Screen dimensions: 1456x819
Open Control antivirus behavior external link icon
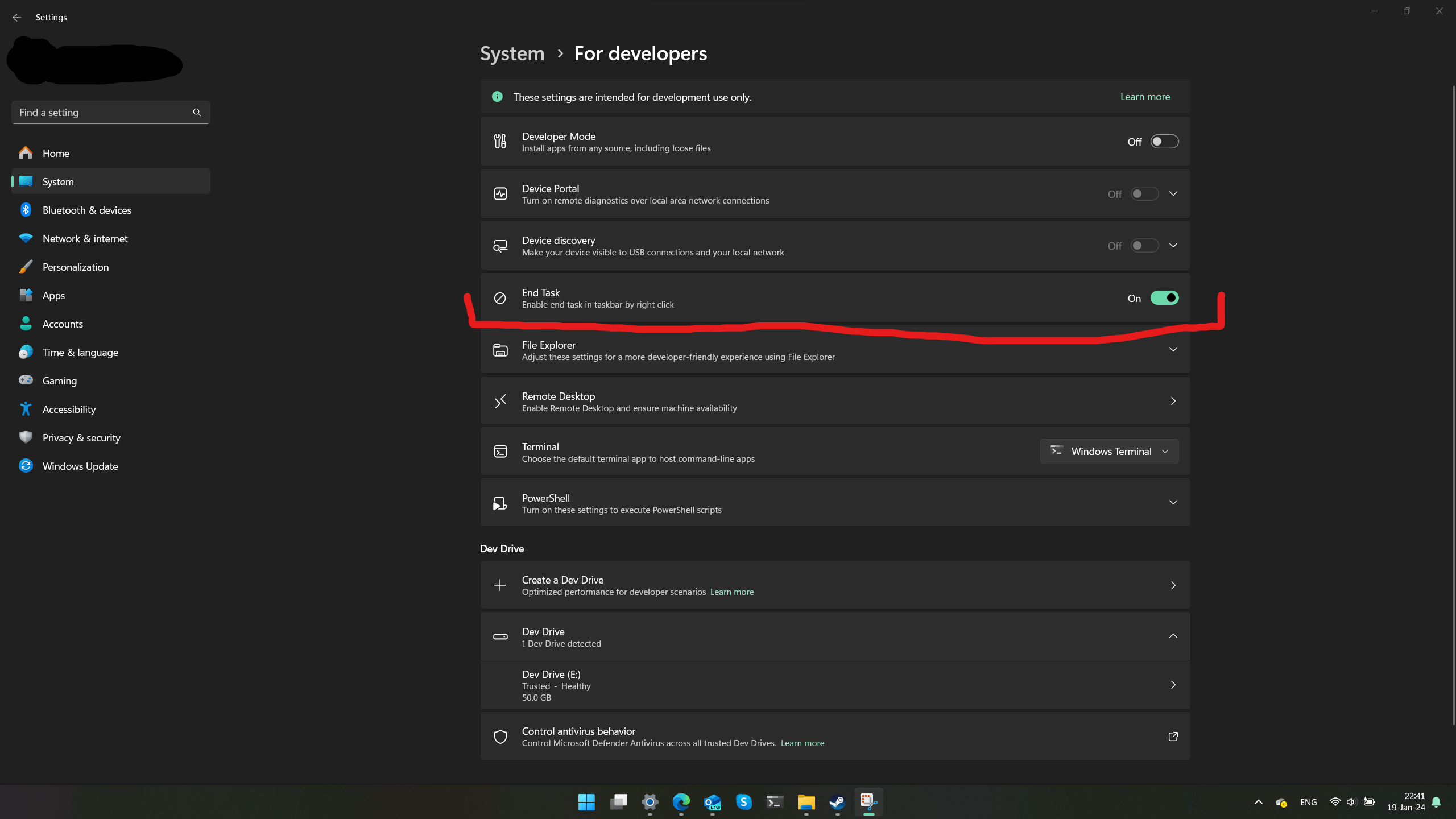(1173, 737)
